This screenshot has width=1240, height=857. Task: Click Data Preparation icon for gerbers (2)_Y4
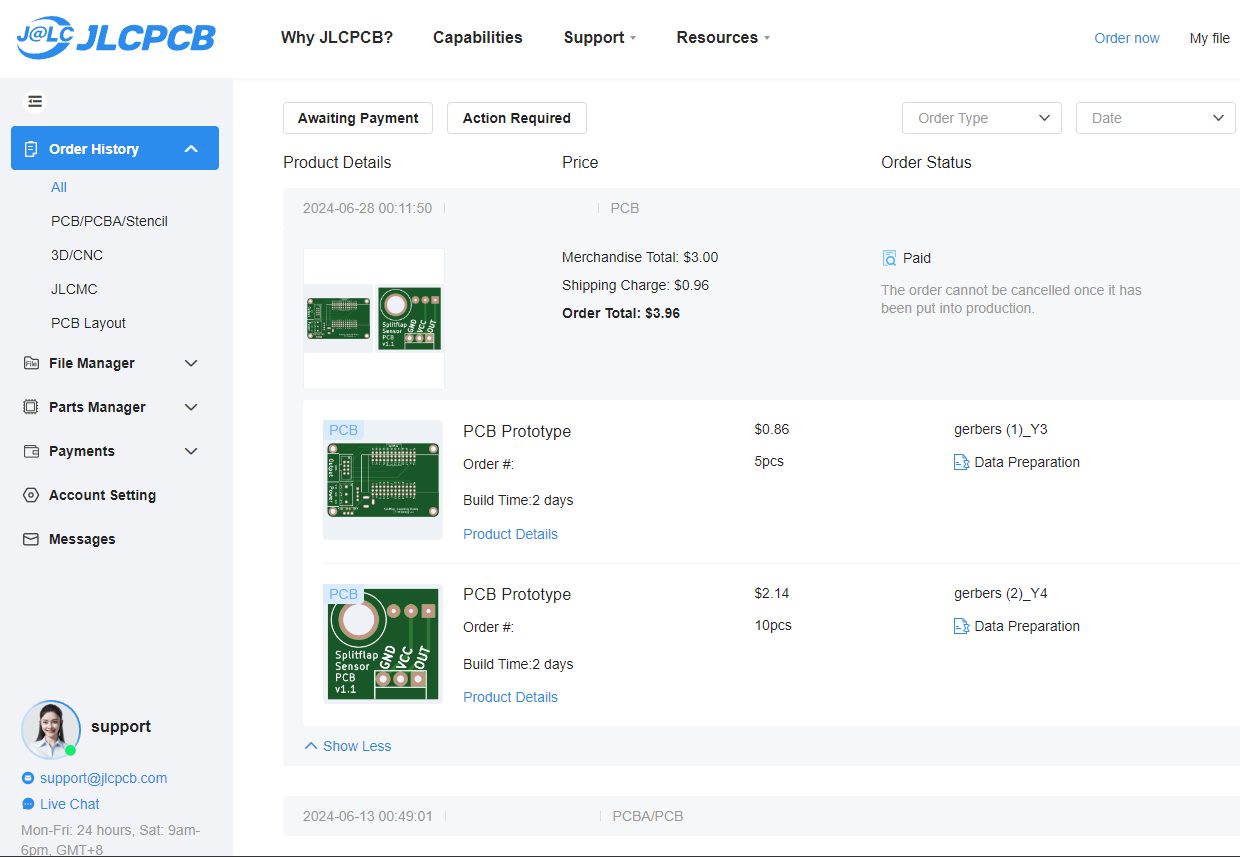961,626
